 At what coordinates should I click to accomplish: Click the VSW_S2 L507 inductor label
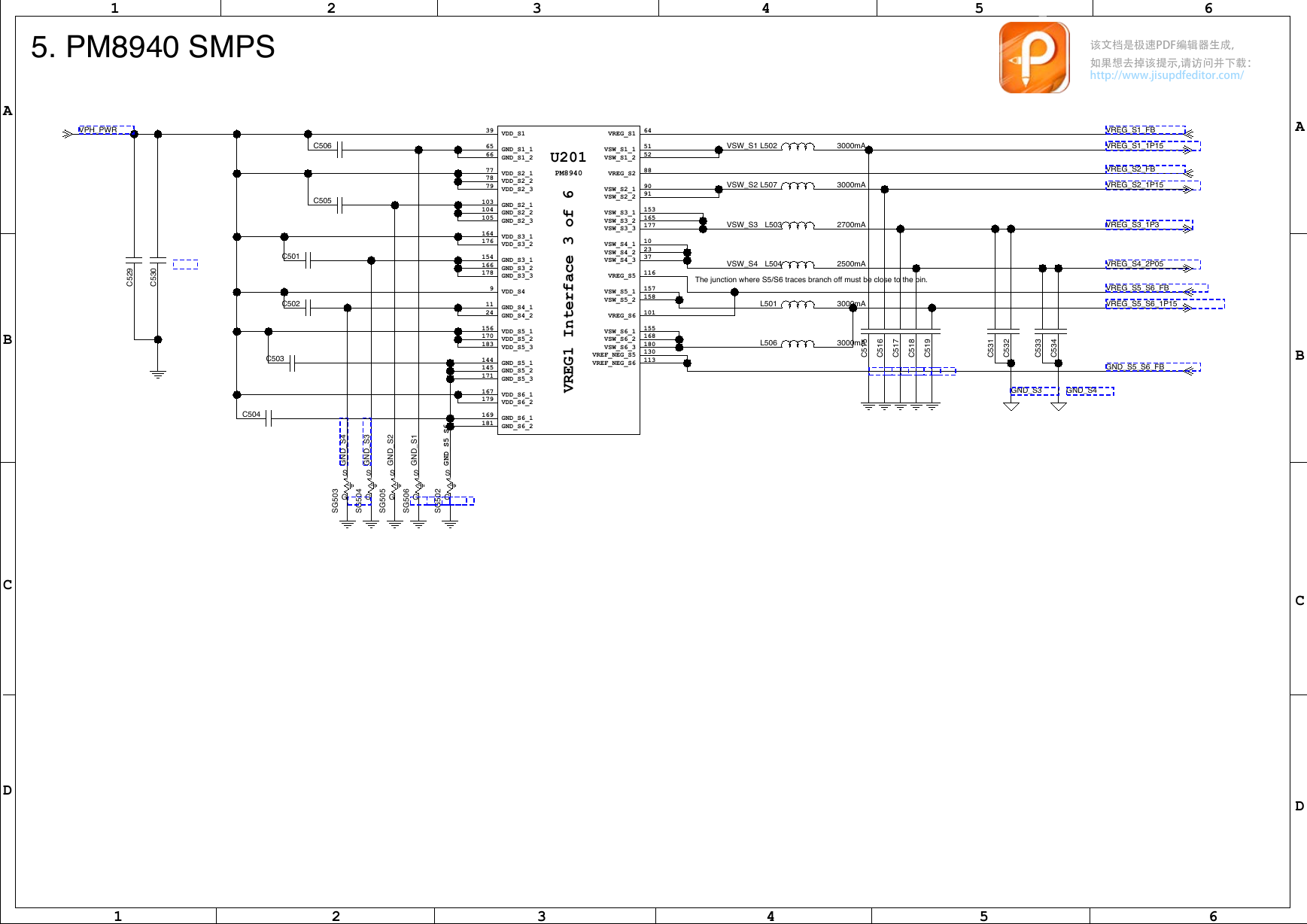tap(752, 185)
